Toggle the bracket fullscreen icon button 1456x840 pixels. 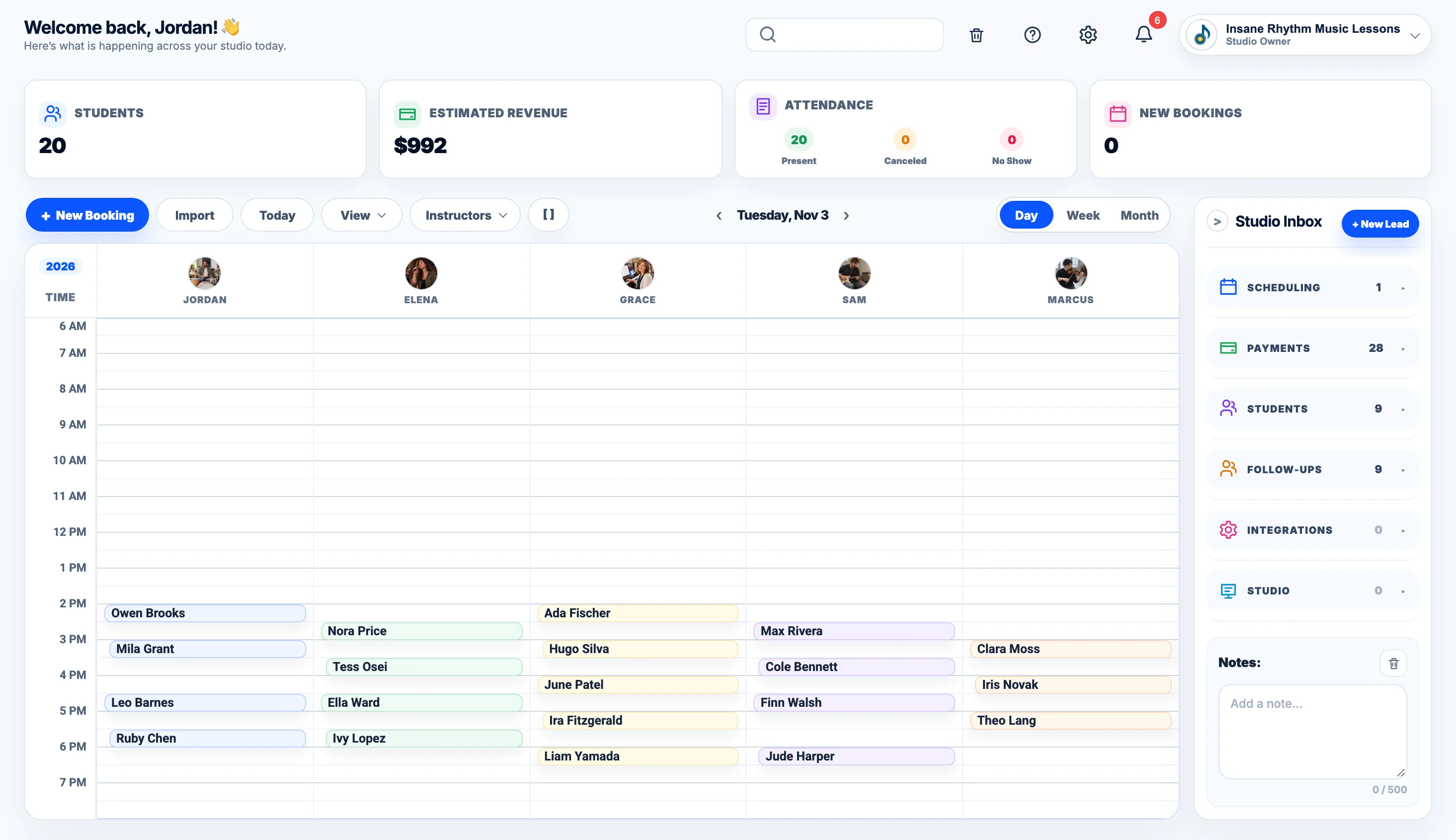[x=549, y=215]
